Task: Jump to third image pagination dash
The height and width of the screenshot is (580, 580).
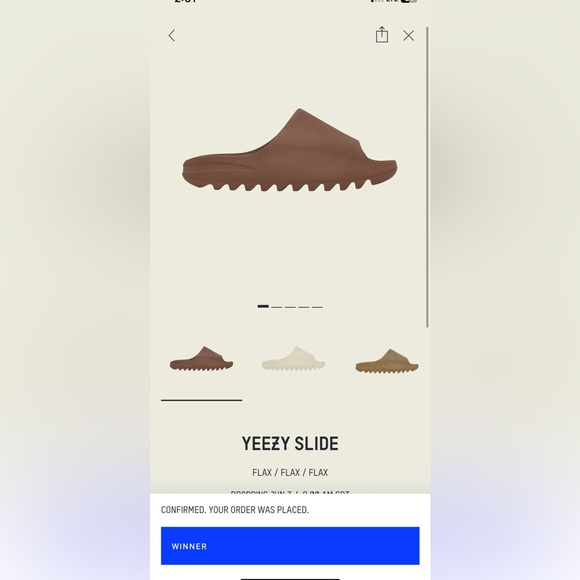Action: pos(290,307)
